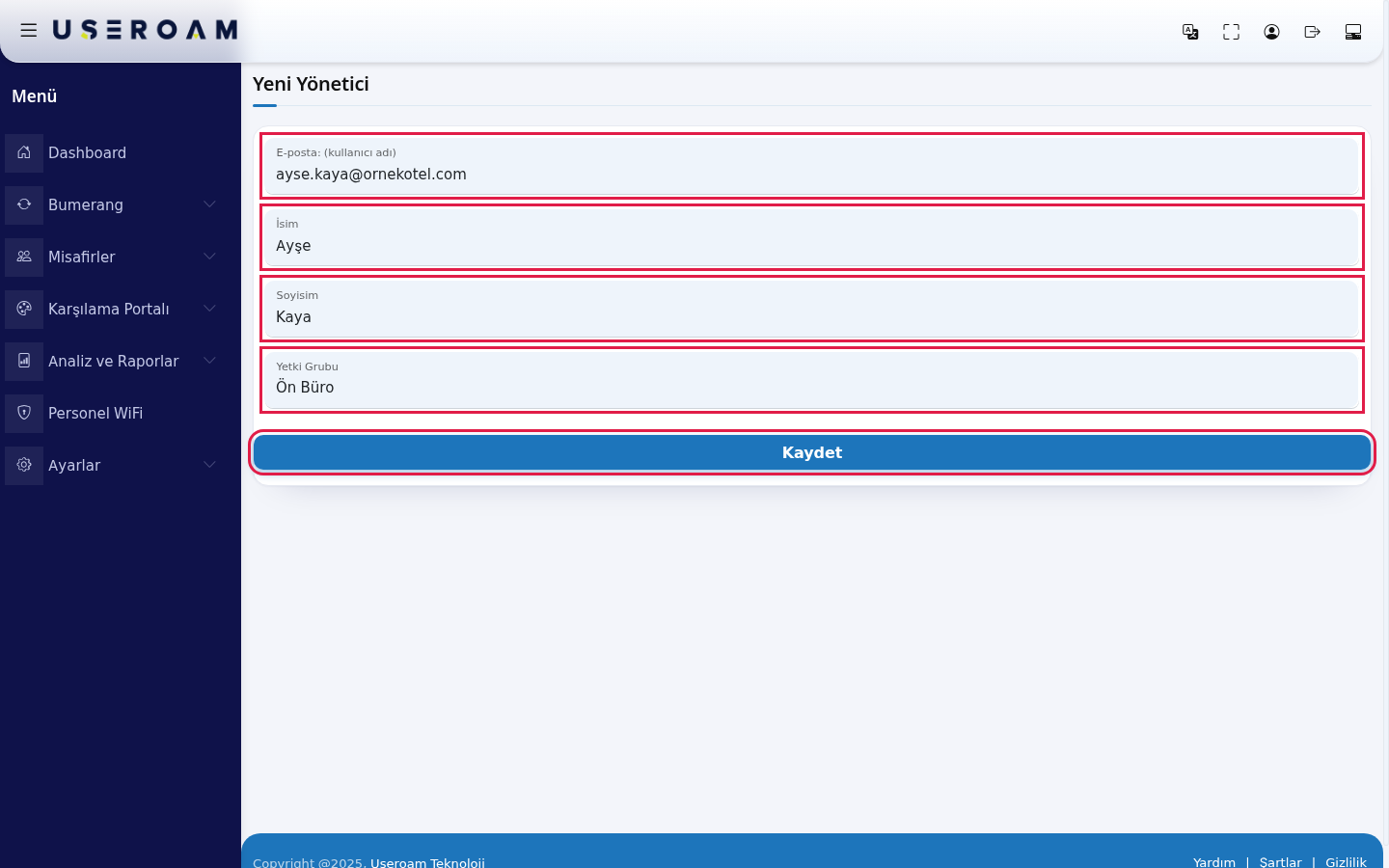Open the language translation icon
Image resolution: width=1389 pixels, height=868 pixels.
pos(1190,32)
